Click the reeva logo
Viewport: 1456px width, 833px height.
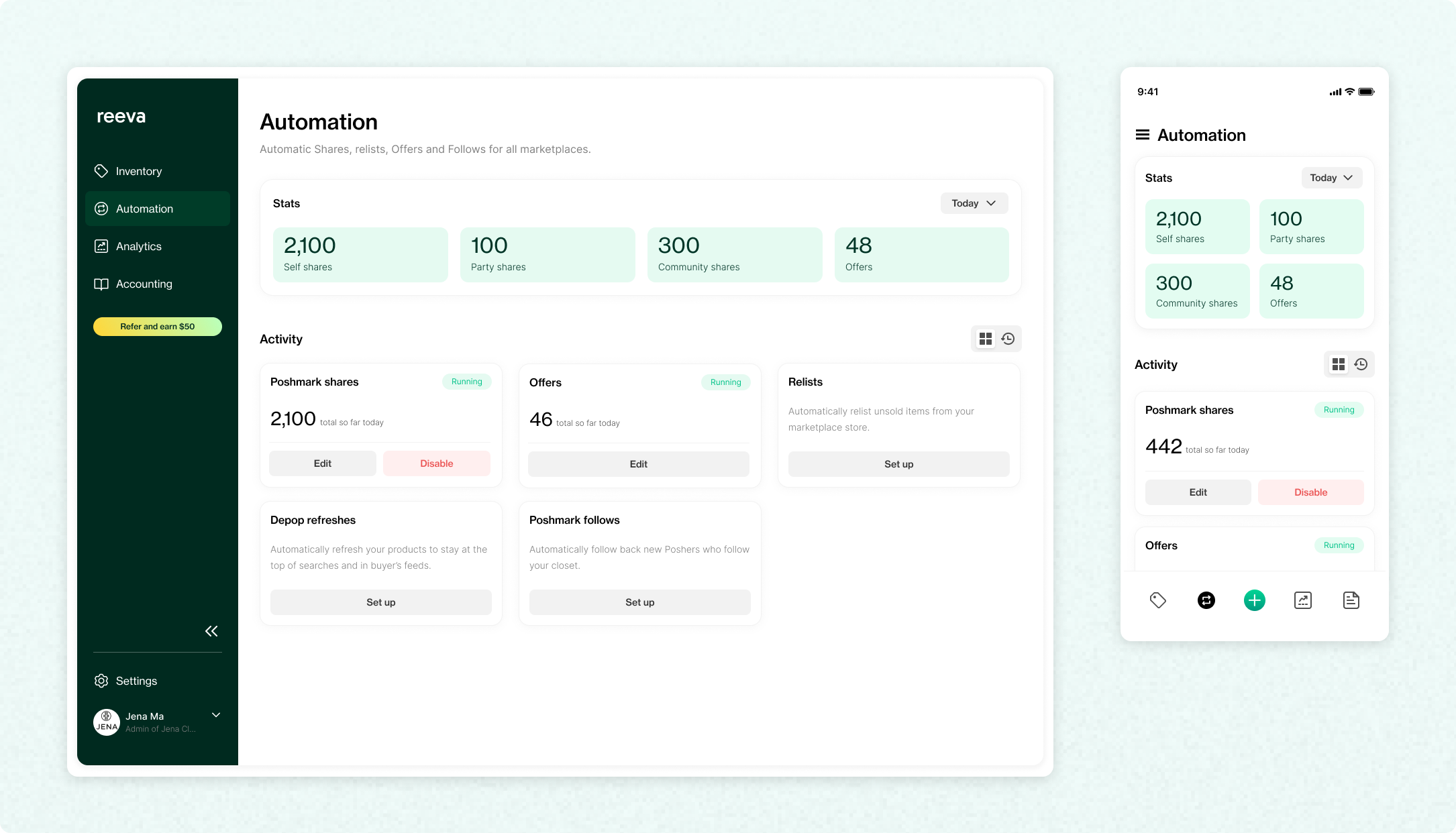pyautogui.click(x=121, y=116)
